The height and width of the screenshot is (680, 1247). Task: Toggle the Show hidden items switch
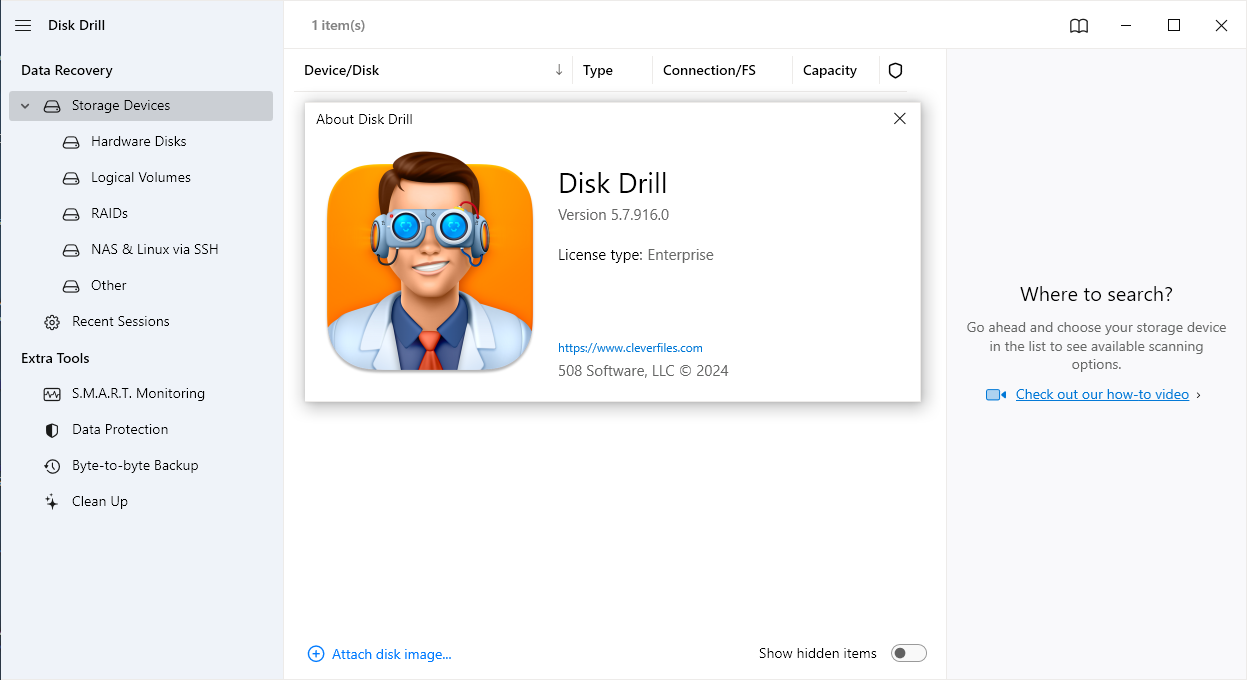(x=909, y=653)
